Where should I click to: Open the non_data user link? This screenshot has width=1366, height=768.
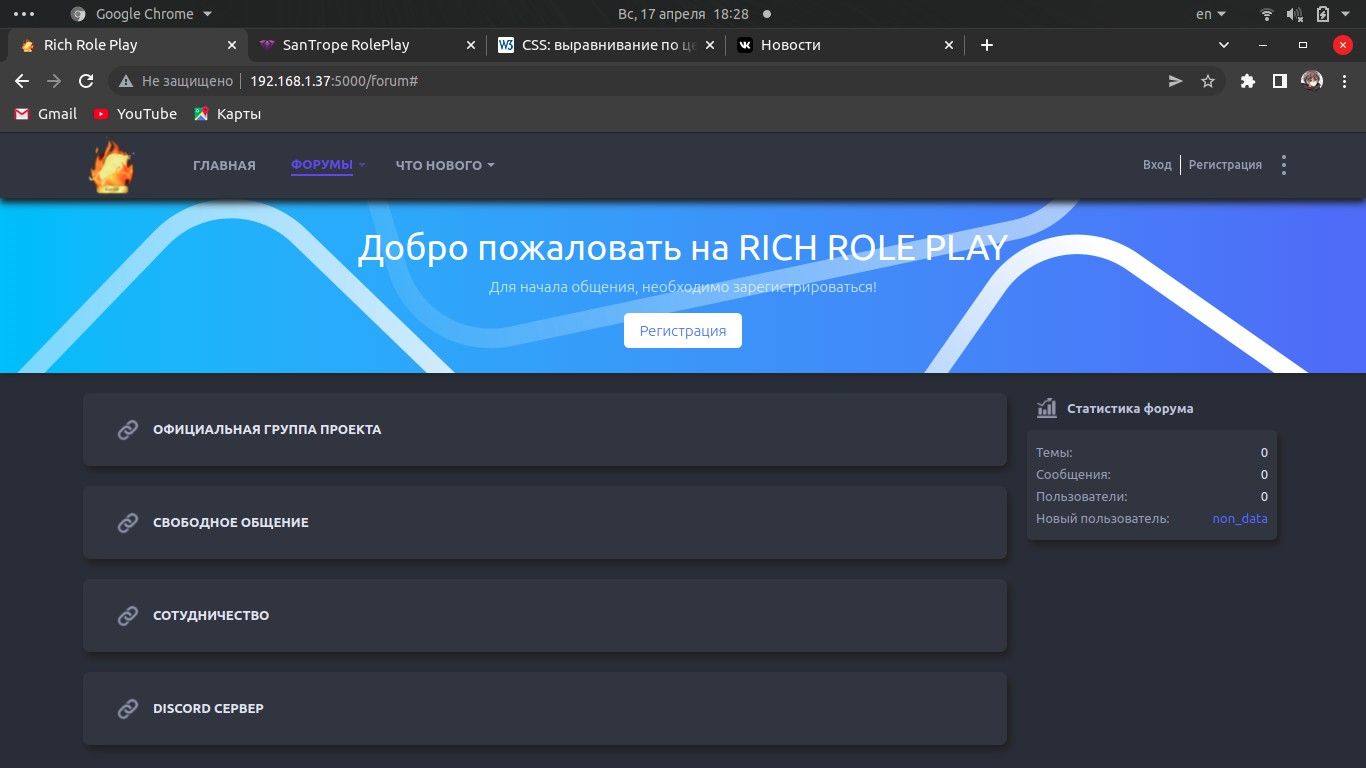tap(1240, 519)
